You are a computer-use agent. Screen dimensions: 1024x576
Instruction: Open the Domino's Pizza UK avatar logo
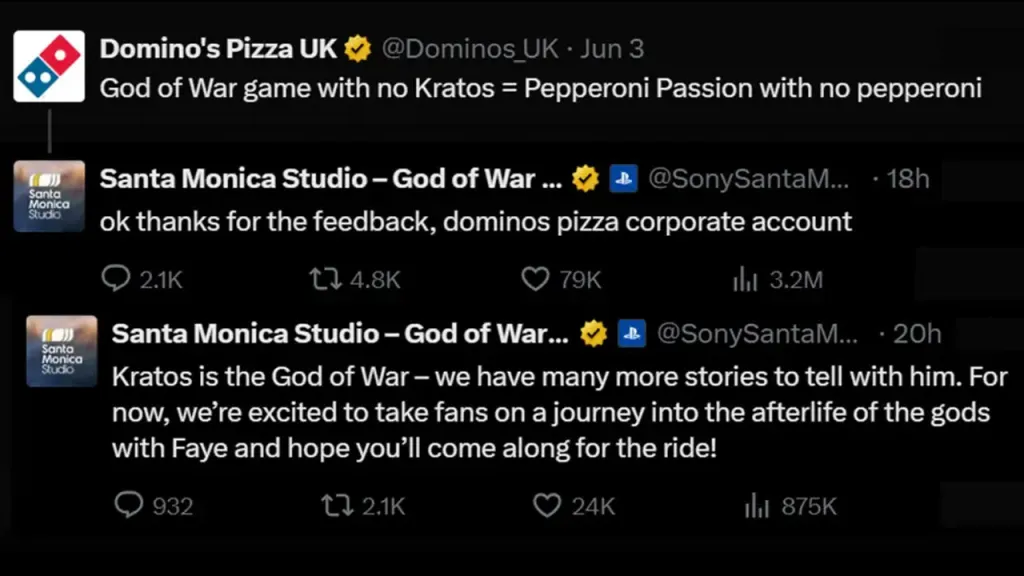(49, 66)
